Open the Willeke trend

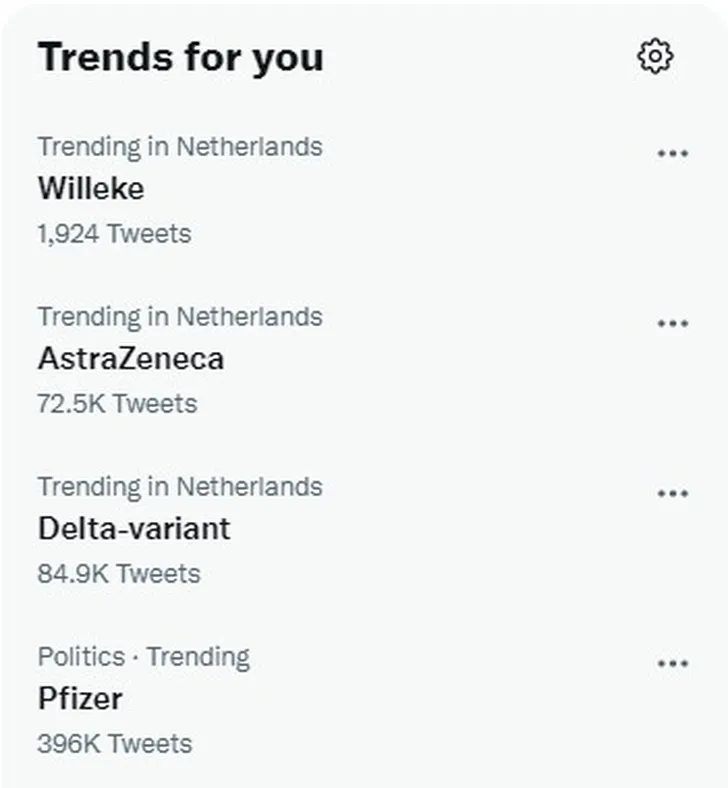(91, 188)
